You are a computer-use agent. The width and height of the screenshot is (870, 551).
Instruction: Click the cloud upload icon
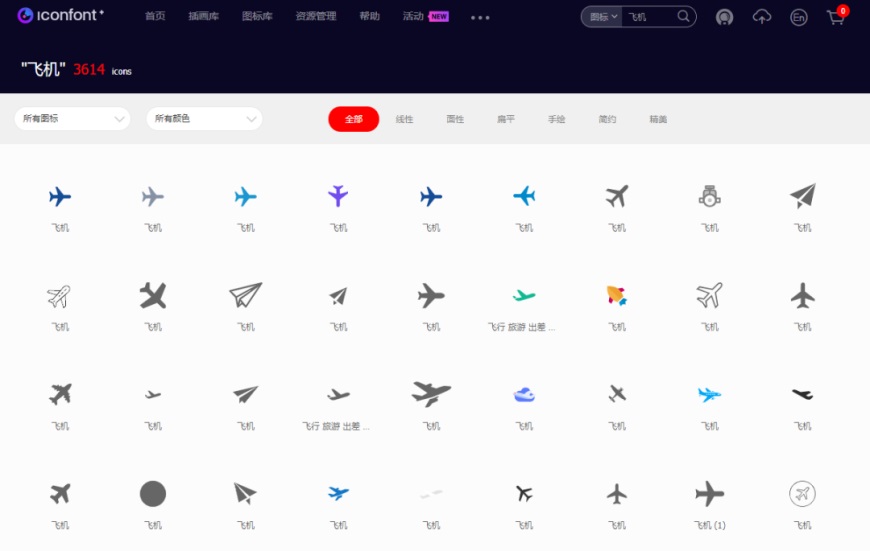[761, 17]
